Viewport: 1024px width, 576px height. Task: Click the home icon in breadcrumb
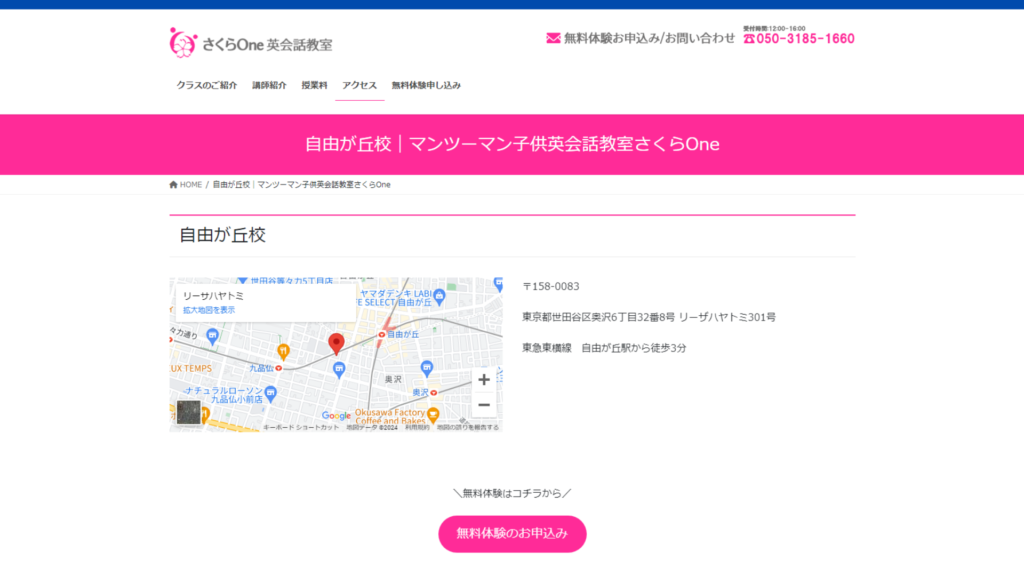click(x=174, y=185)
